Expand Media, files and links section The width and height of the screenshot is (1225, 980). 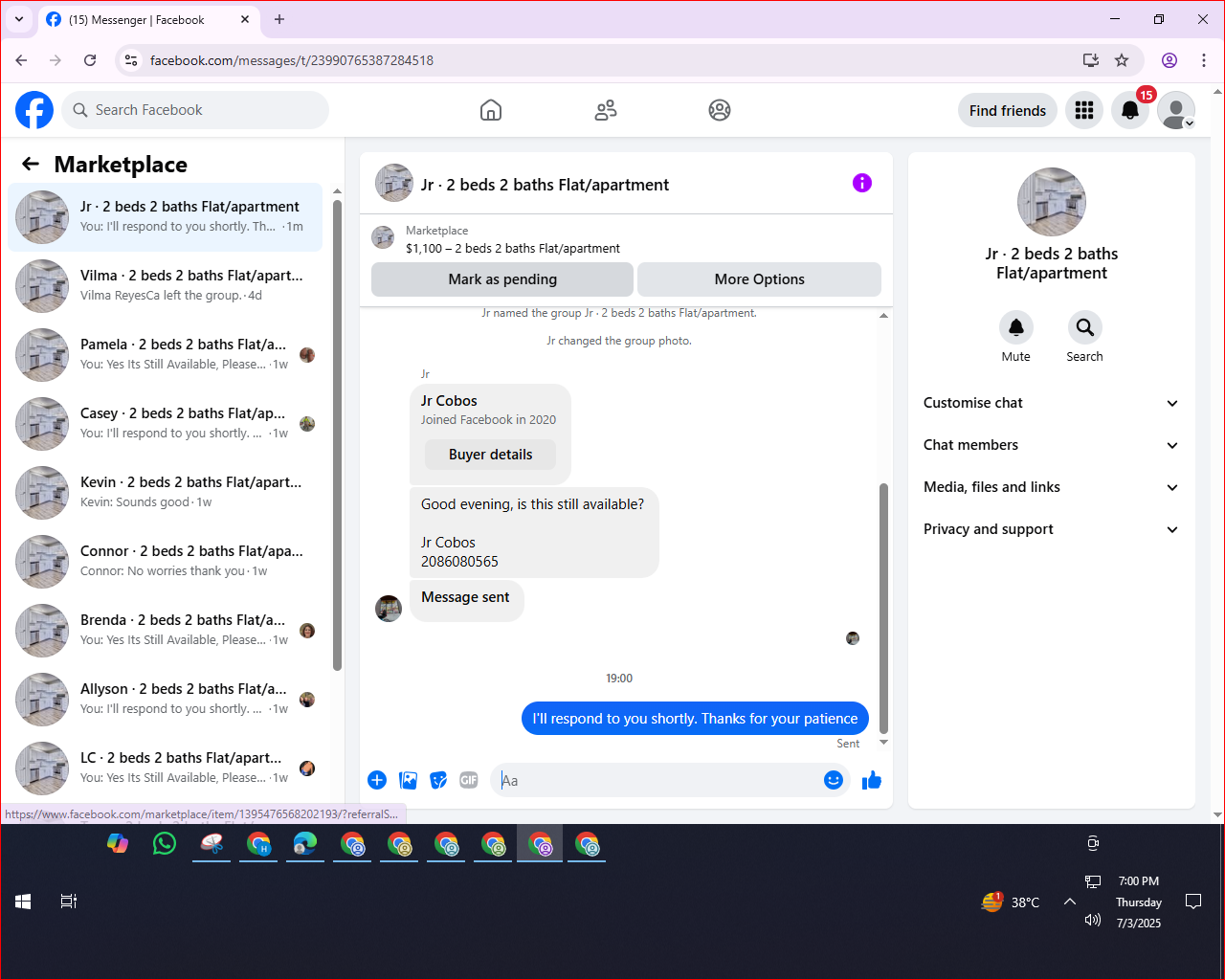click(1051, 487)
